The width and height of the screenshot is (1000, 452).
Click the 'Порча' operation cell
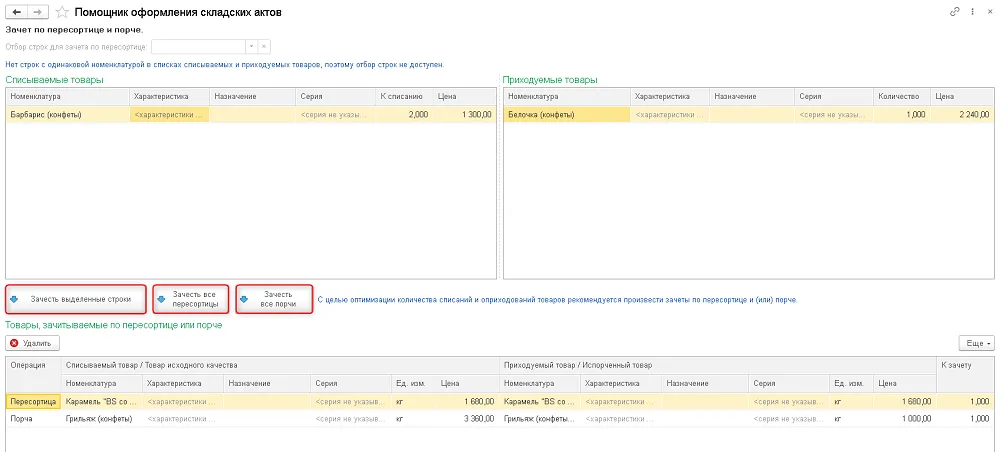pyautogui.click(x=34, y=419)
